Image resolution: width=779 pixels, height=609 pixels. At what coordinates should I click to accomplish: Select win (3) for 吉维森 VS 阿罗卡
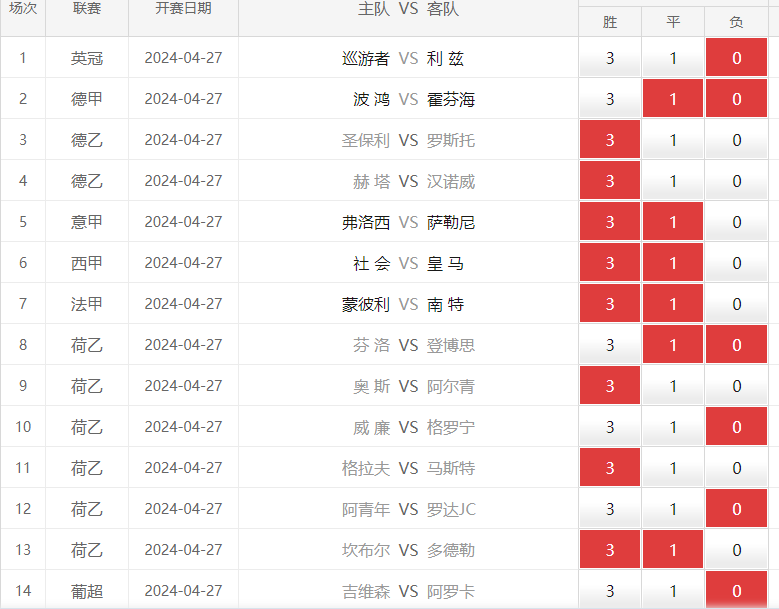[610, 590]
